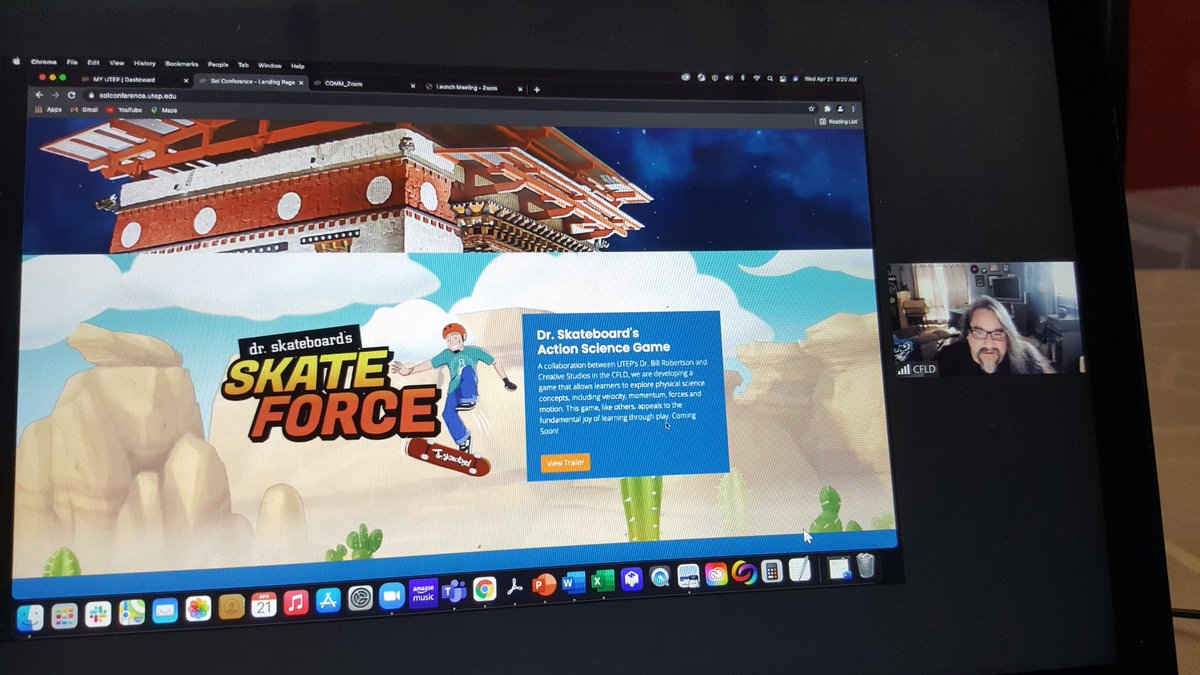Screen dimensions: 1200x675
Task: Click Google Chrome icon in the Dock
Action: click(484, 590)
